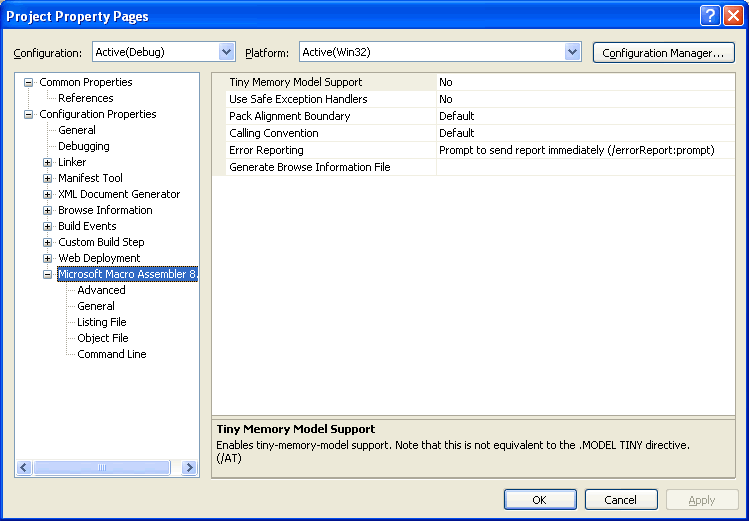Expand the Linker node
Image resolution: width=749 pixels, height=521 pixels.
coord(47,162)
